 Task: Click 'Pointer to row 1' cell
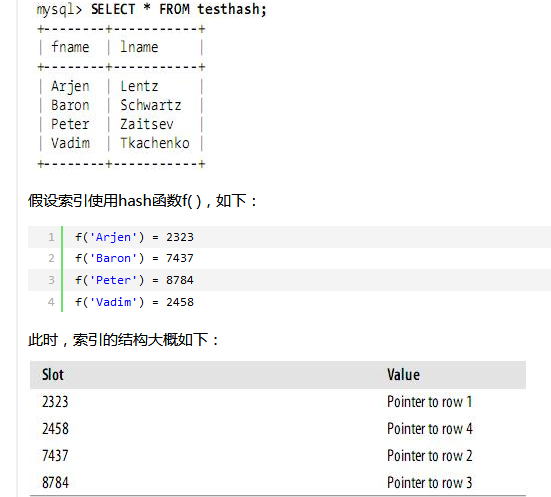(x=429, y=402)
